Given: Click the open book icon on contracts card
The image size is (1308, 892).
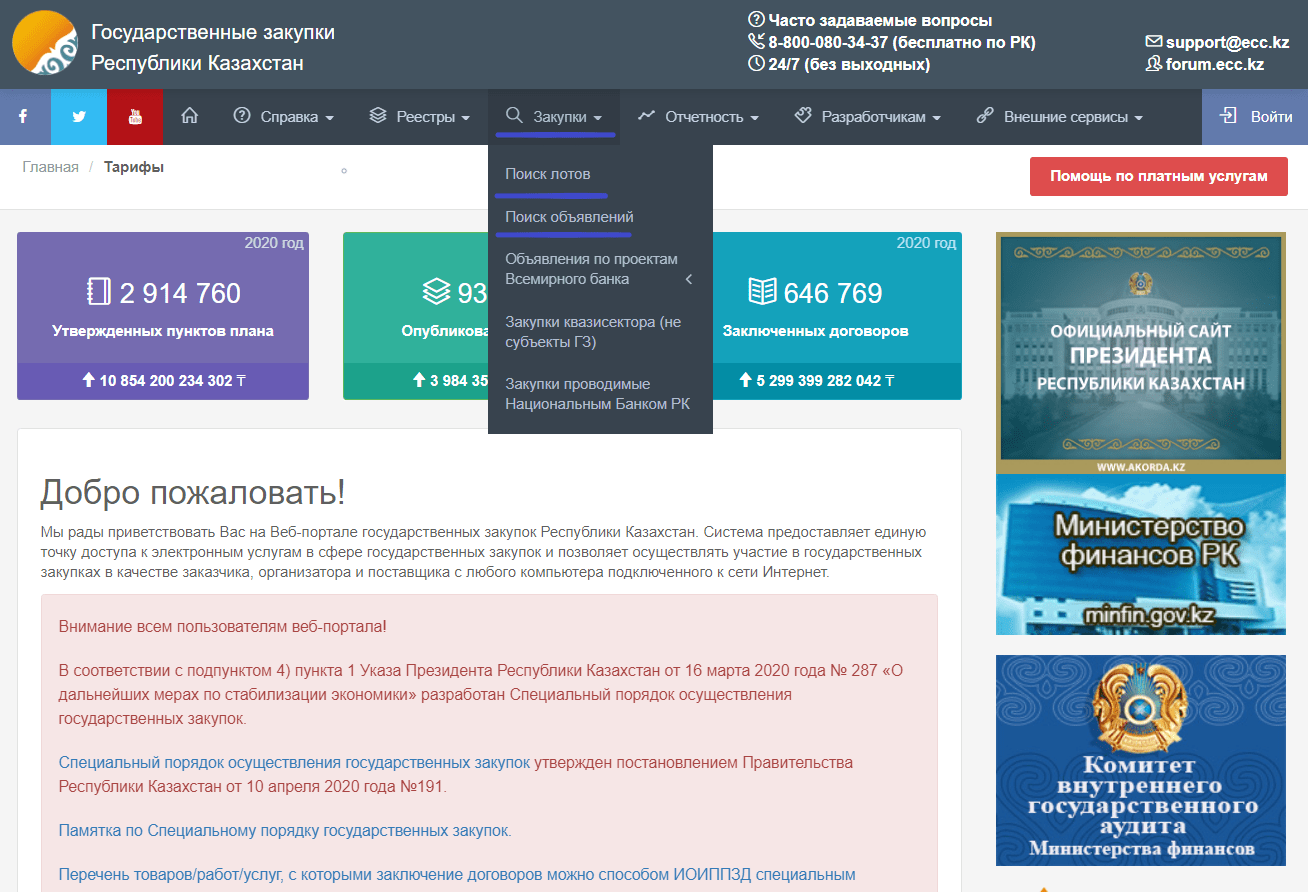Looking at the screenshot, I should pyautogui.click(x=762, y=292).
